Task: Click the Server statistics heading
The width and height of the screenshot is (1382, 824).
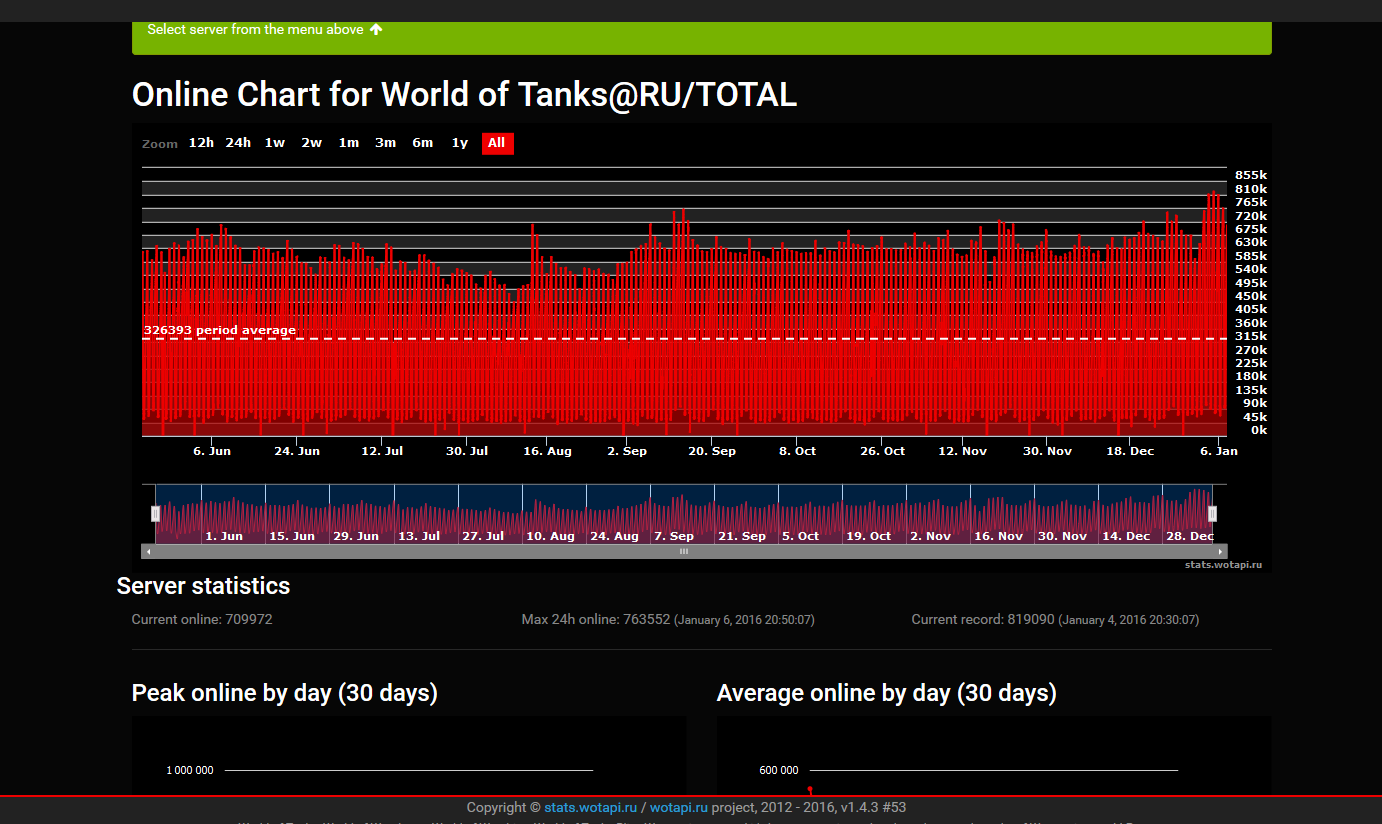Action: click(x=204, y=586)
